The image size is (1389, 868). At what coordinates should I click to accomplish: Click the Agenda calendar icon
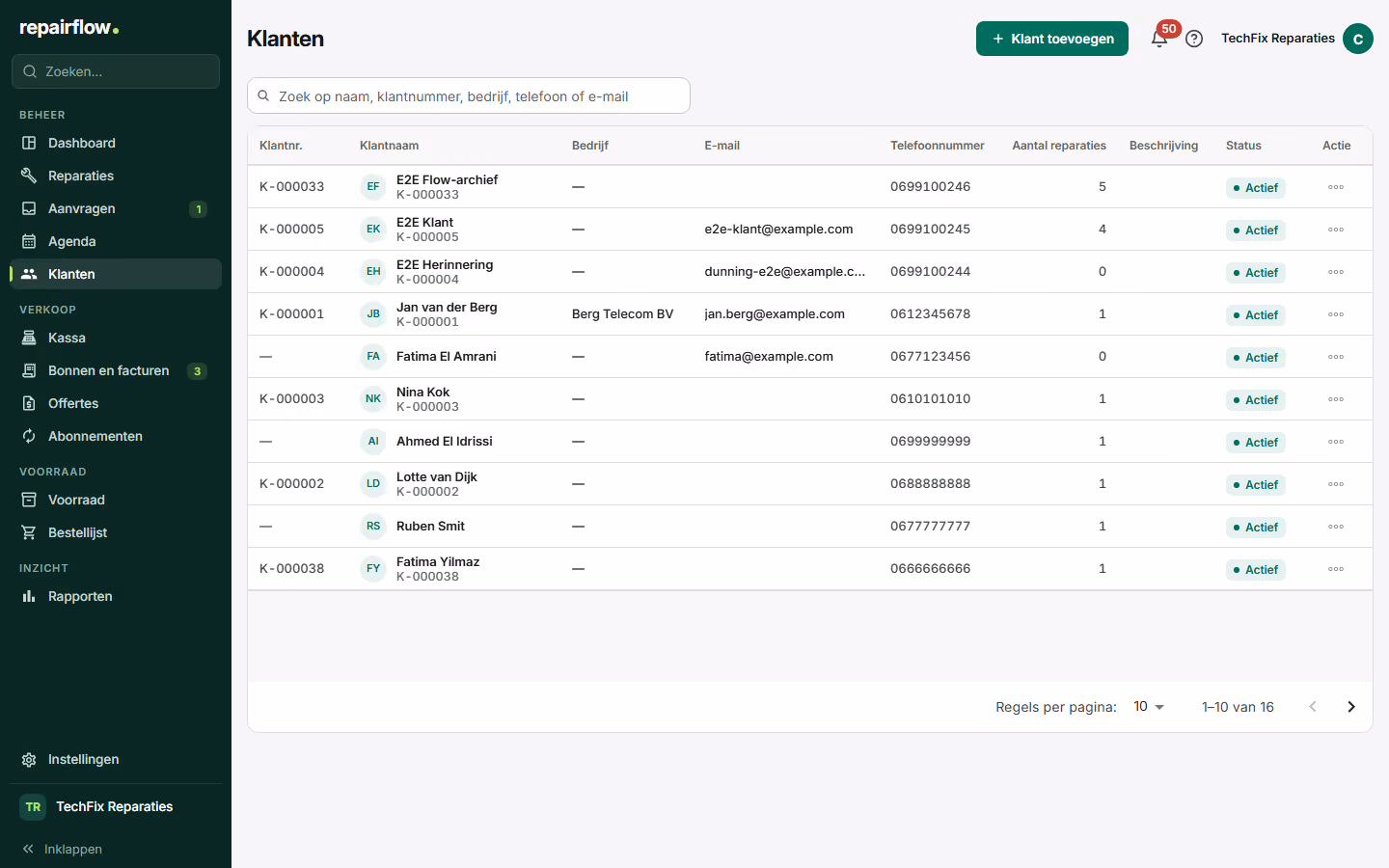[29, 241]
